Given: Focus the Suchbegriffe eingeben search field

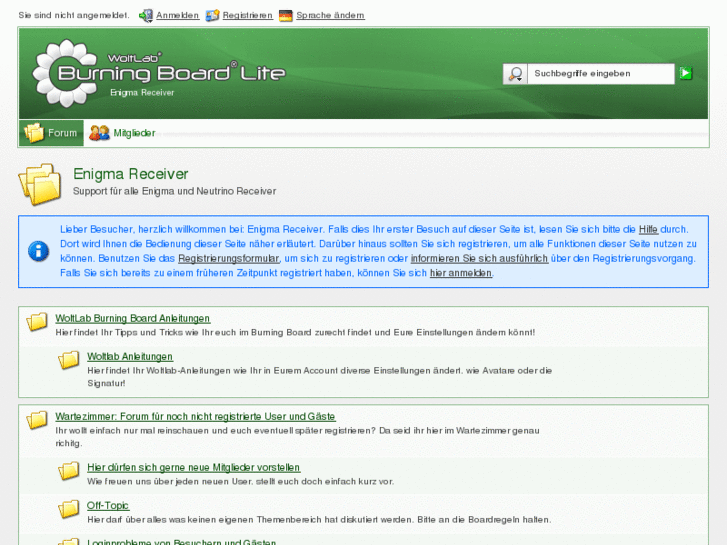Looking at the screenshot, I should [601, 74].
